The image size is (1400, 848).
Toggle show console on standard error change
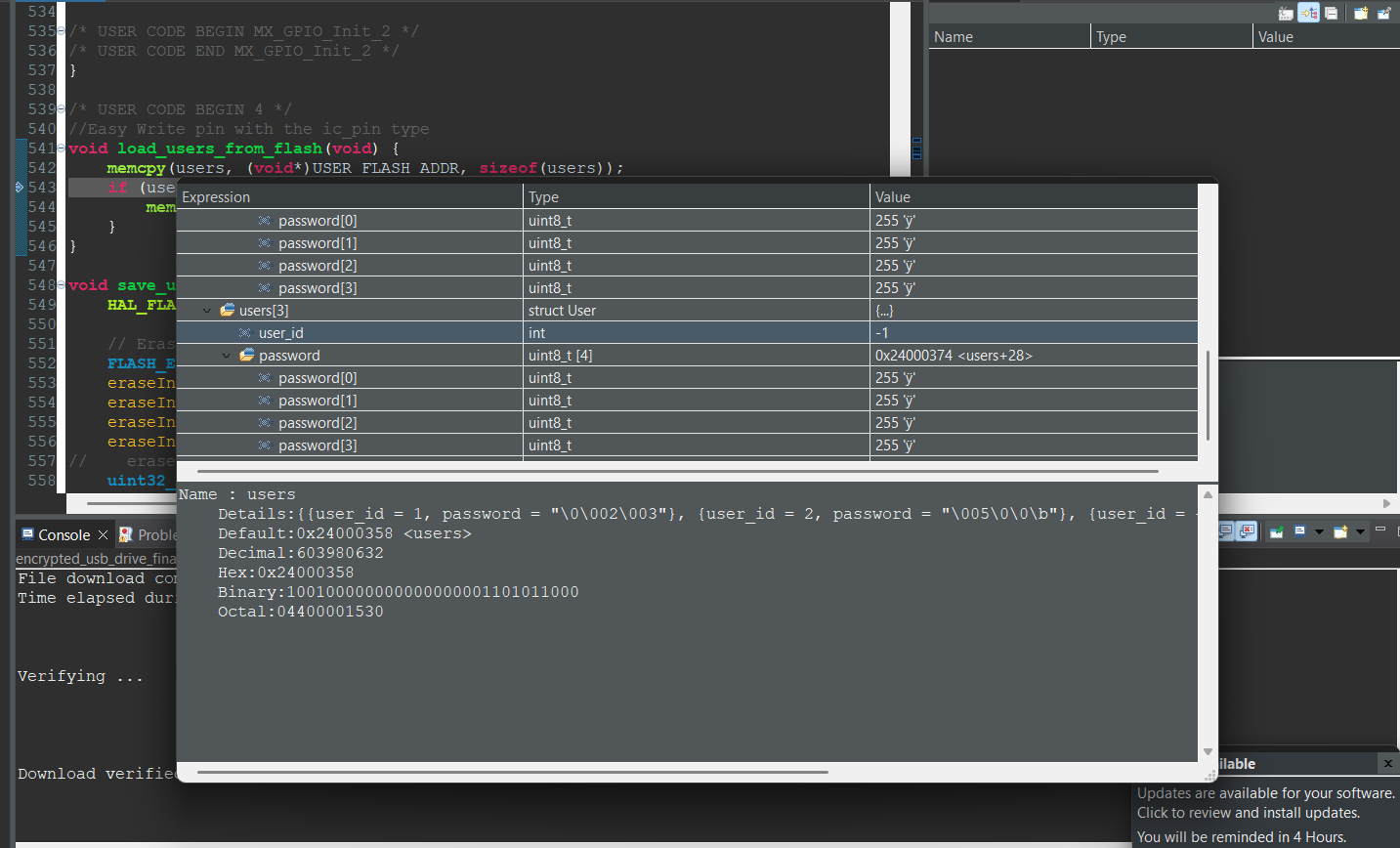[x=1247, y=531]
